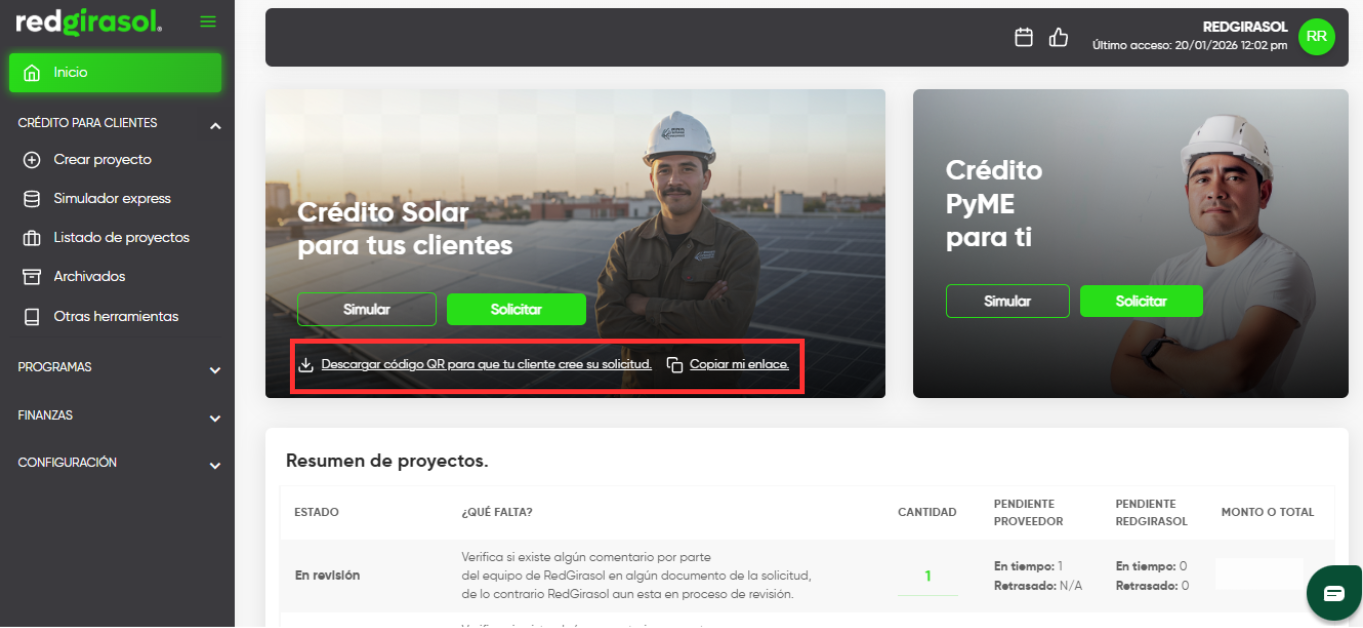Image resolution: width=1363 pixels, height=628 pixels.
Task: Open the RR user avatar menu
Action: 1316,37
